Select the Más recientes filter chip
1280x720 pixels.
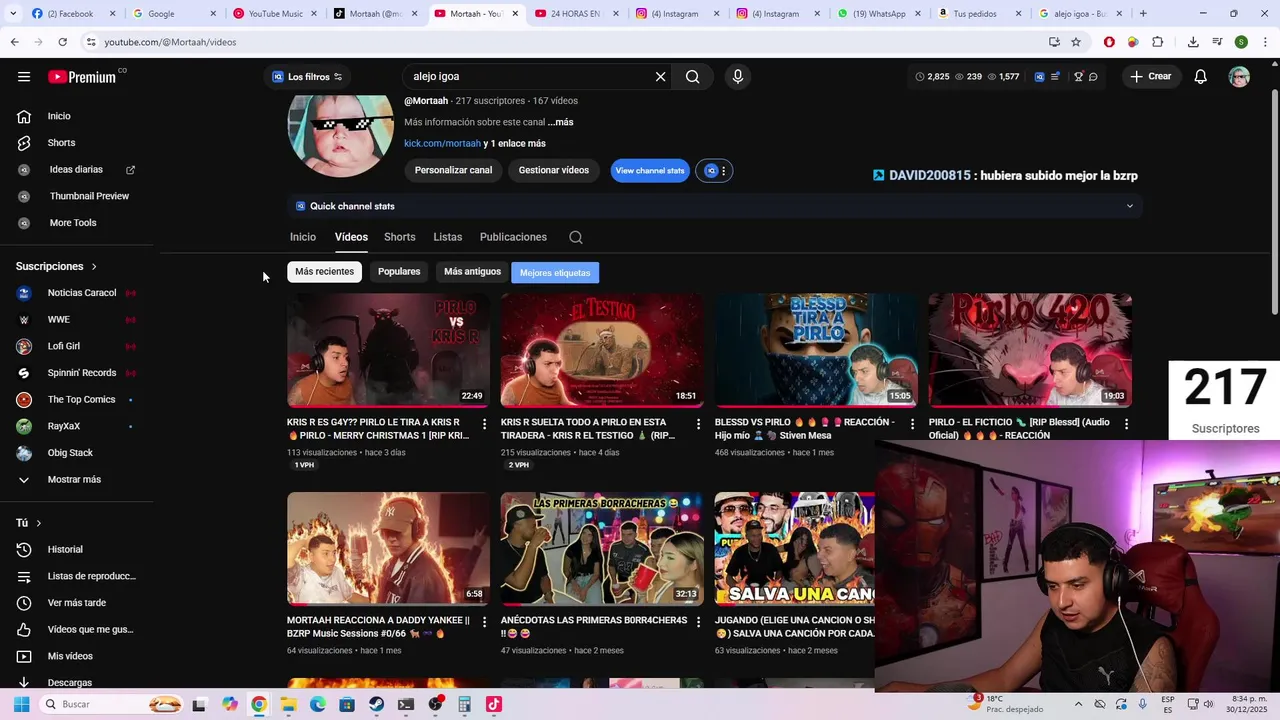(324, 272)
